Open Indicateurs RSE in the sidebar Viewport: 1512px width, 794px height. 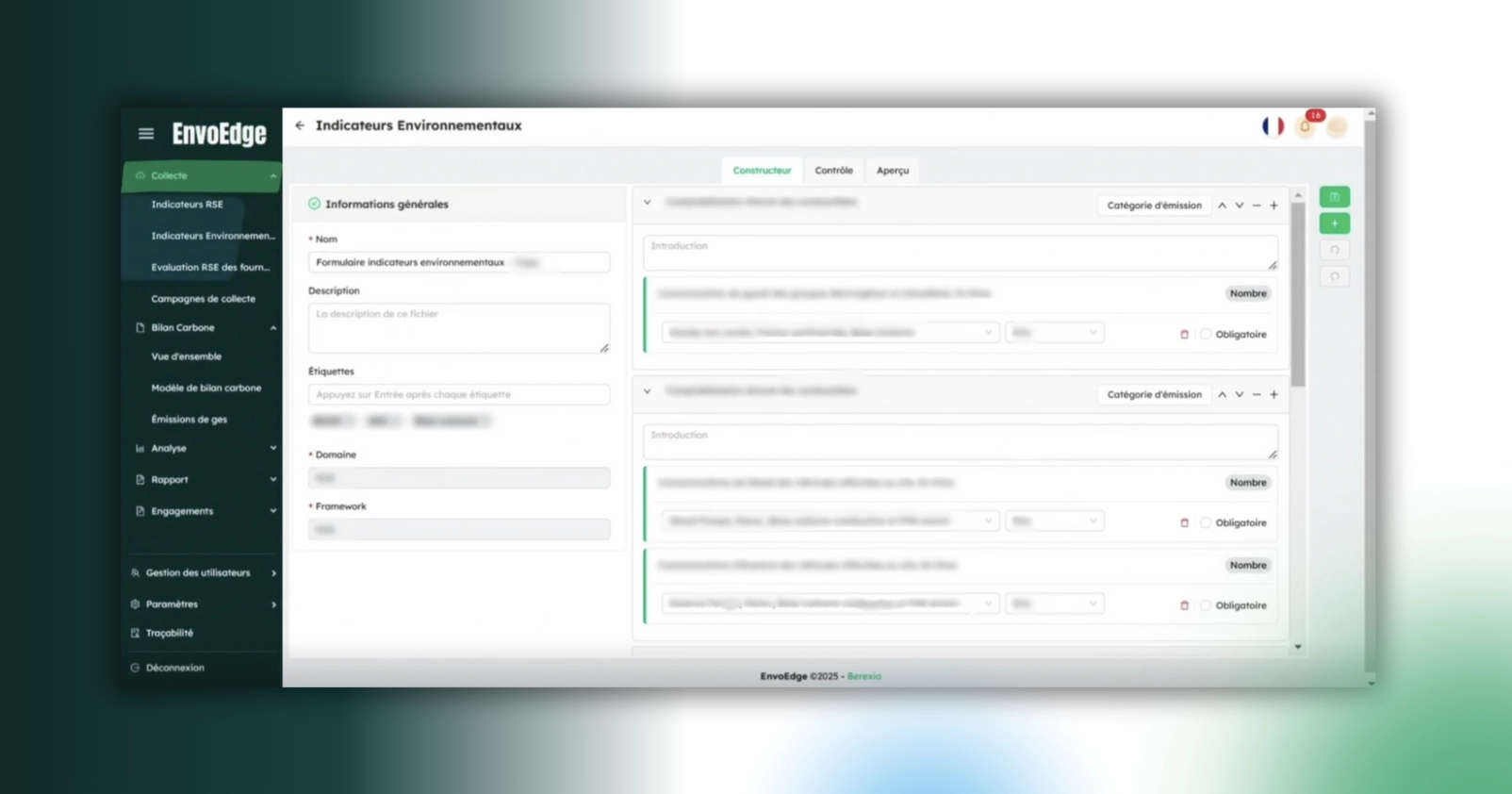pos(187,205)
